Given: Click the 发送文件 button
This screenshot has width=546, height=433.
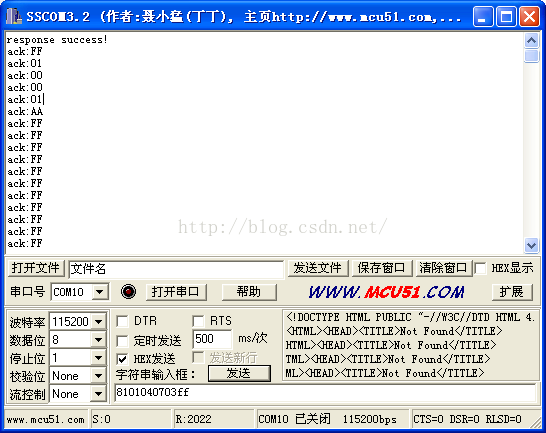Looking at the screenshot, I should point(318,268).
